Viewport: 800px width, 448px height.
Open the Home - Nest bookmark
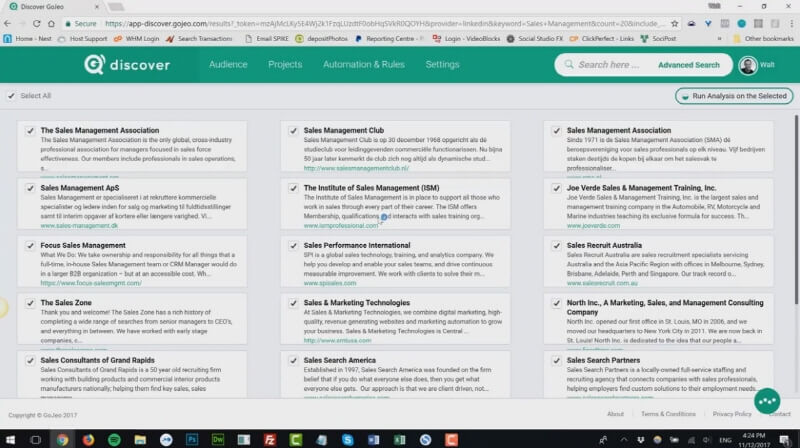pyautogui.click(x=28, y=38)
